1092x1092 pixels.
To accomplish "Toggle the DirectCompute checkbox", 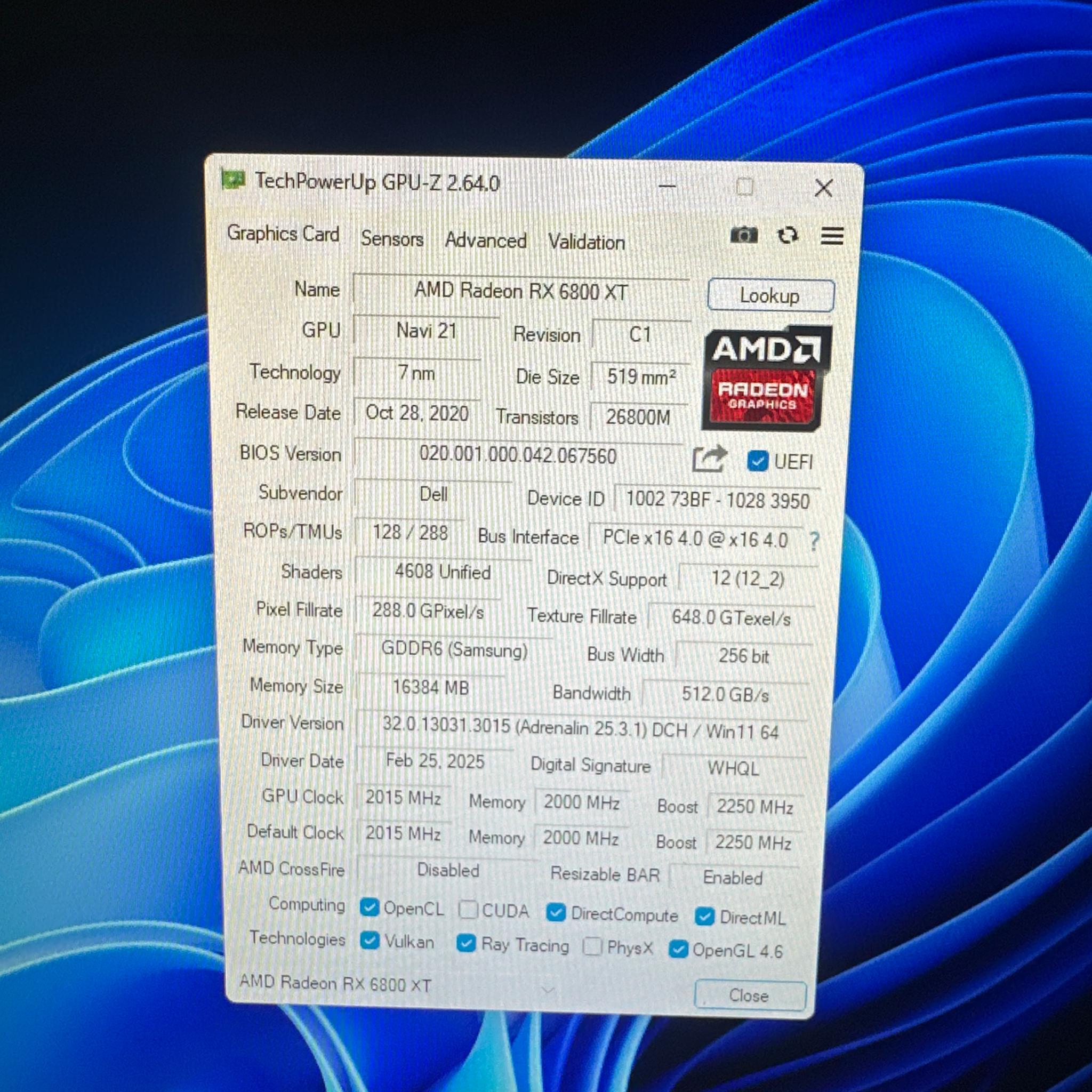I will point(556,912).
